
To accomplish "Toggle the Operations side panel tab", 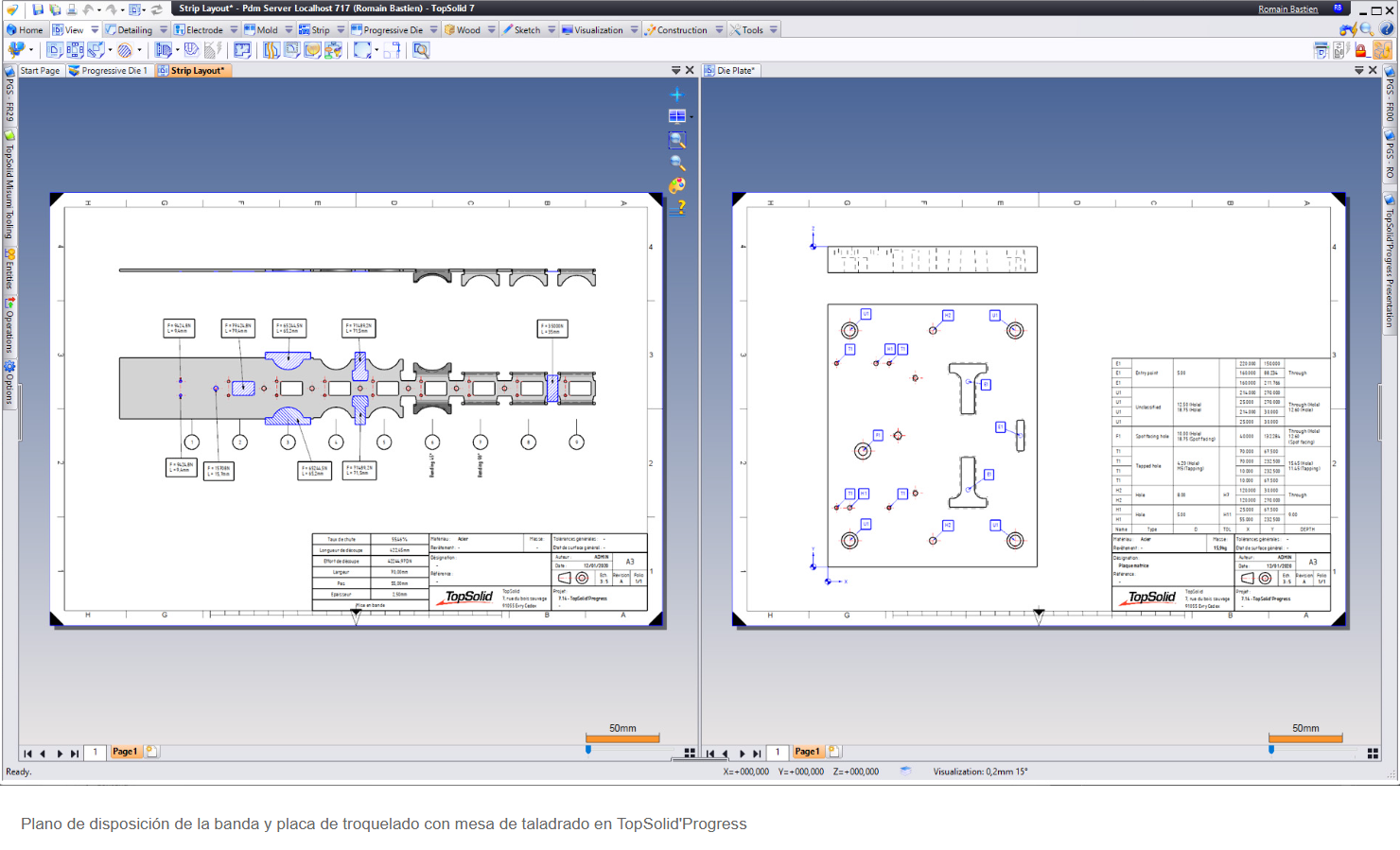I will point(9,325).
